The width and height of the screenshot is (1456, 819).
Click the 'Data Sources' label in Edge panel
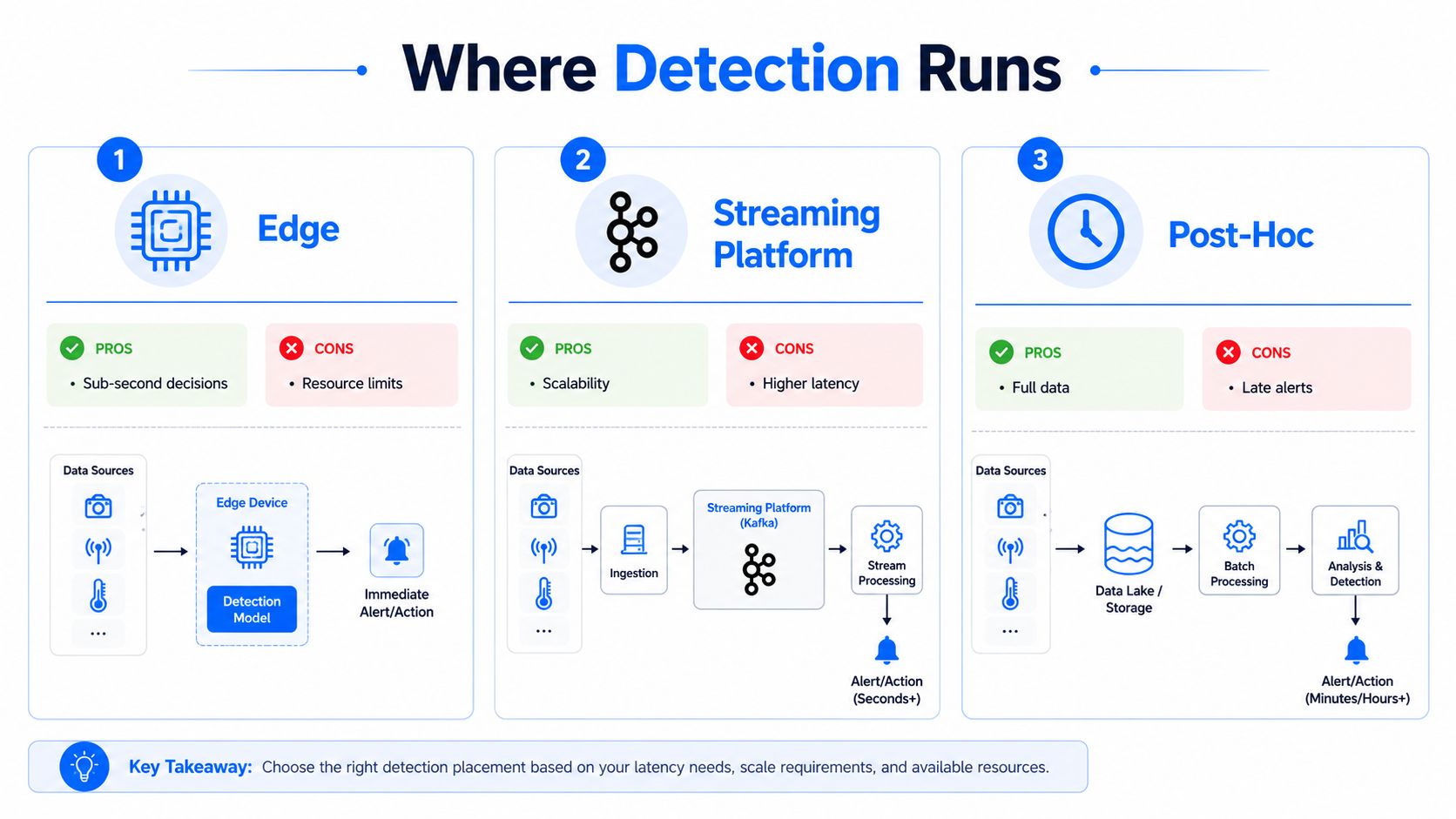point(98,471)
